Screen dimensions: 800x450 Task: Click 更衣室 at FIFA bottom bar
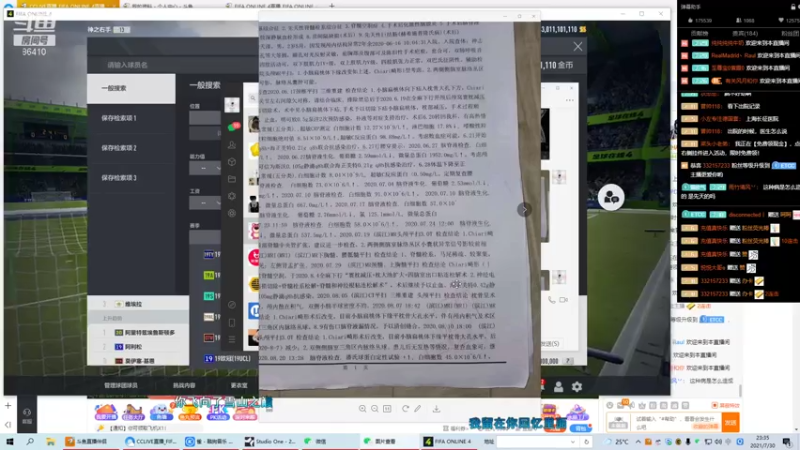(x=239, y=386)
